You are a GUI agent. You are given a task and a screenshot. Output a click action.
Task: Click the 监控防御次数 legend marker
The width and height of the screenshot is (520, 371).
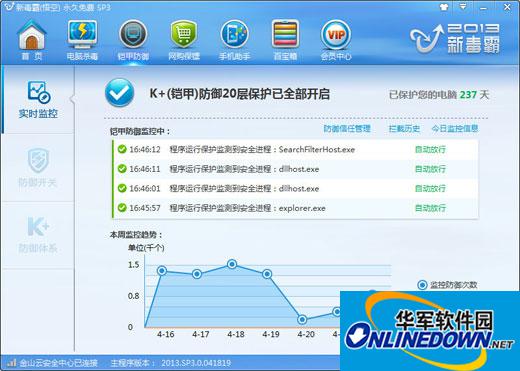click(x=422, y=285)
